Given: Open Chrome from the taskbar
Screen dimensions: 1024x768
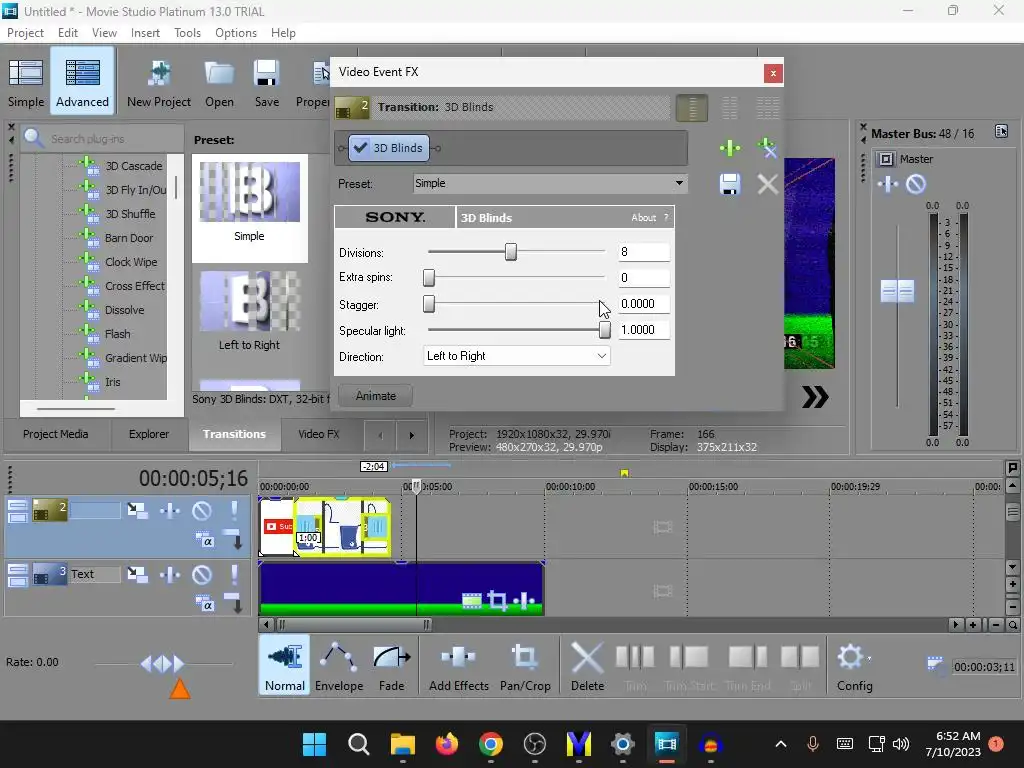Looking at the screenshot, I should point(491,744).
